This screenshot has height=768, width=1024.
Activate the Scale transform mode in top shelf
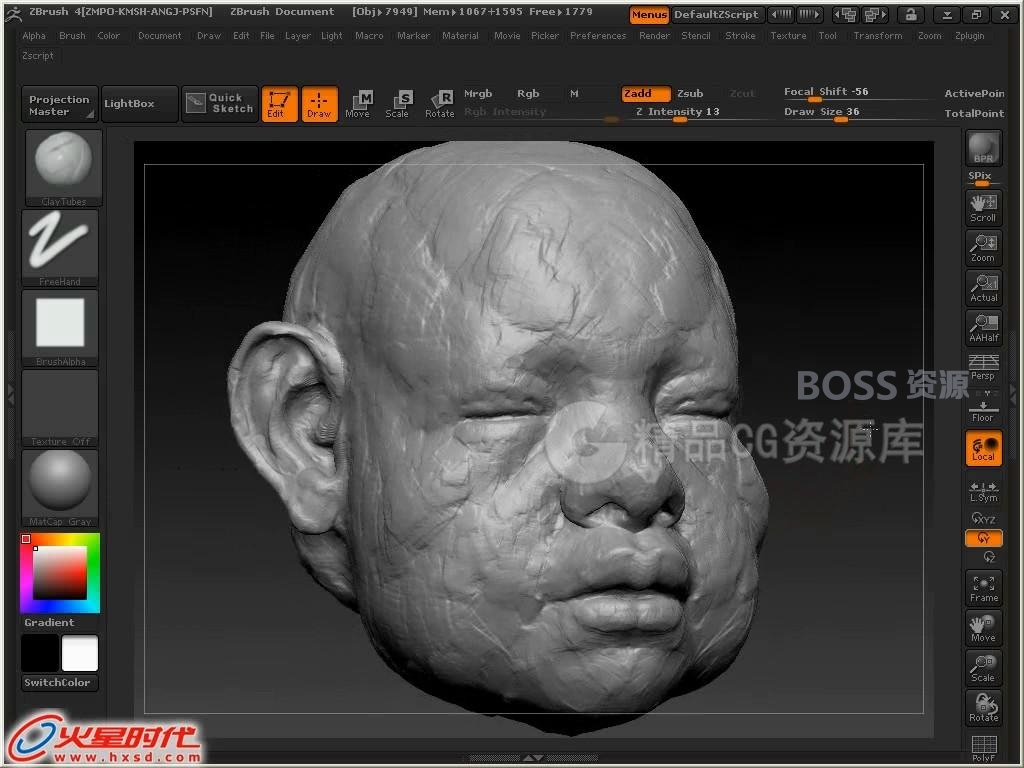click(397, 104)
